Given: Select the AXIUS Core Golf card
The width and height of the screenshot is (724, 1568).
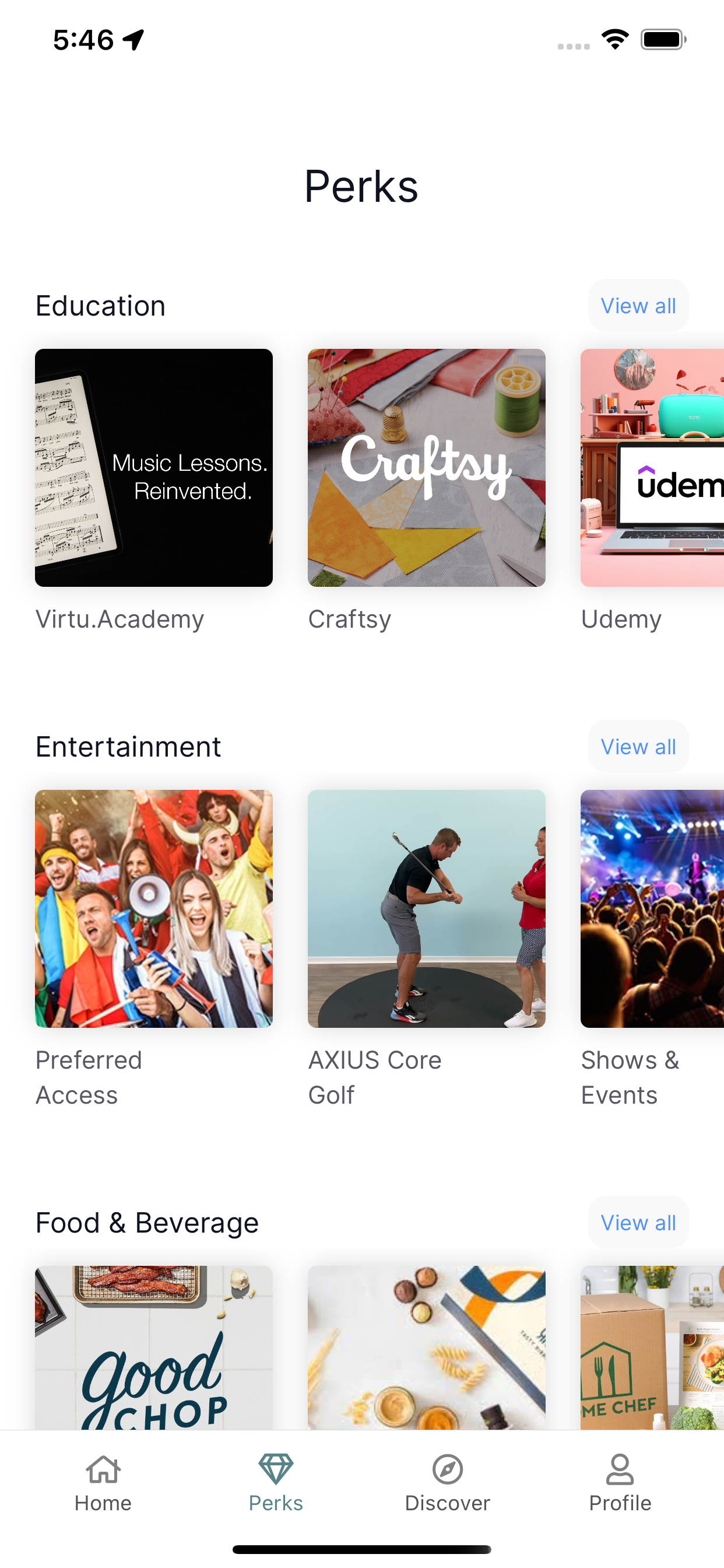Looking at the screenshot, I should (x=427, y=909).
